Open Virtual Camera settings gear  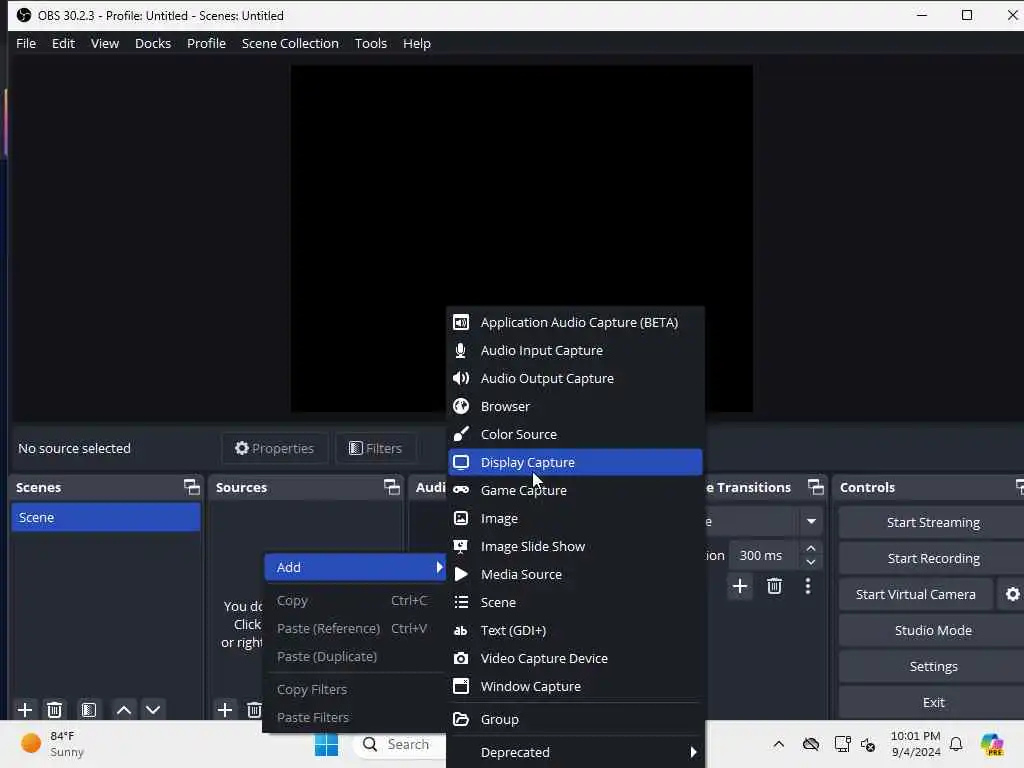(x=1012, y=594)
